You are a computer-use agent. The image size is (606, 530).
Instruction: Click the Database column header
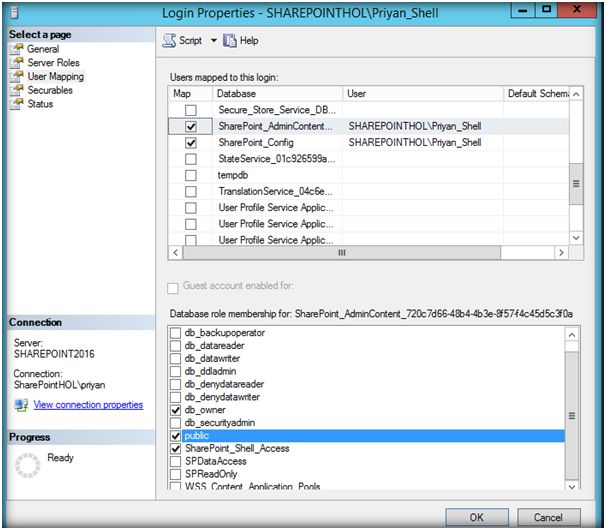[x=277, y=94]
